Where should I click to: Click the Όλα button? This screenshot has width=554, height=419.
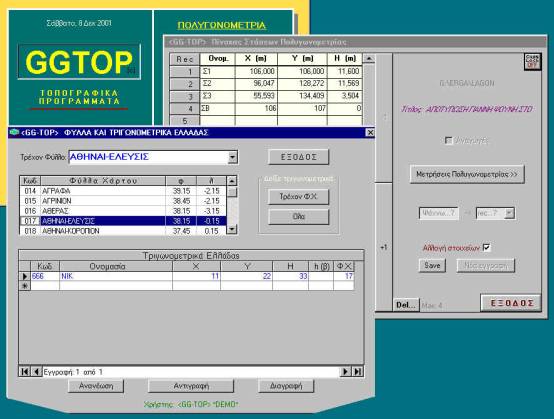click(x=299, y=217)
